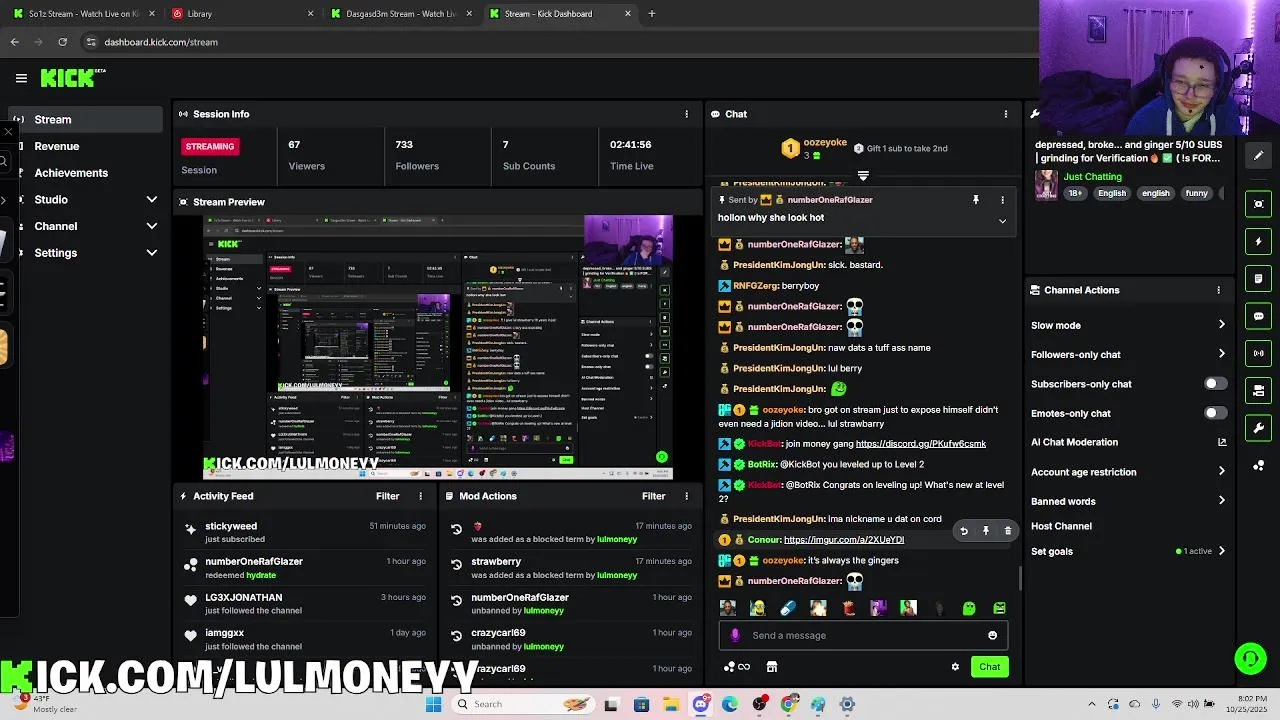
Task: Open Banned words arrow
Action: pyautogui.click(x=1221, y=501)
